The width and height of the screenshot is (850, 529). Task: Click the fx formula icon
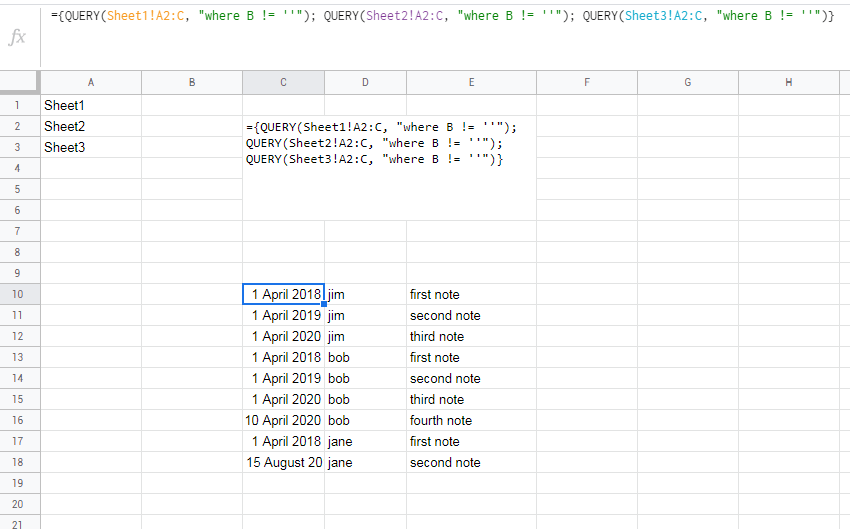tap(17, 37)
